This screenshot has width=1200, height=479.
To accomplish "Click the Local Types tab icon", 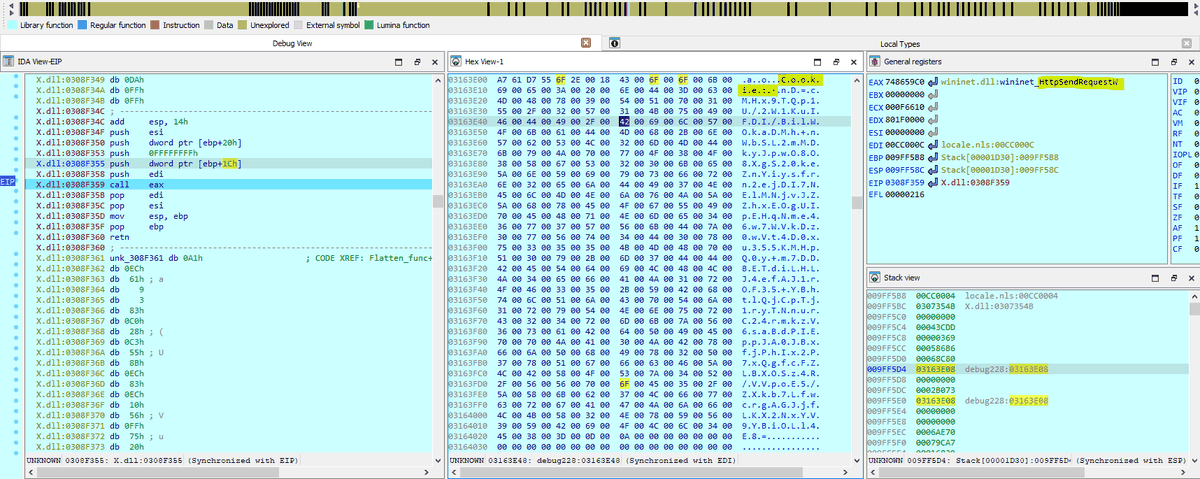I will coord(614,44).
